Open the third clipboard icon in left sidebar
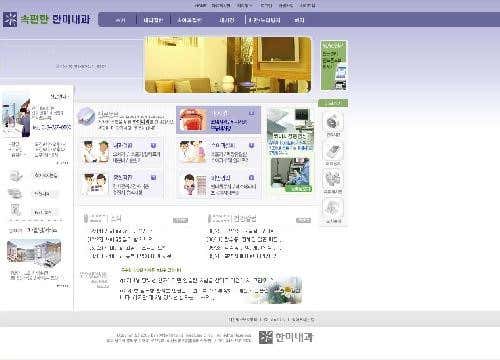The height and width of the screenshot is (360, 500). [x=15, y=211]
